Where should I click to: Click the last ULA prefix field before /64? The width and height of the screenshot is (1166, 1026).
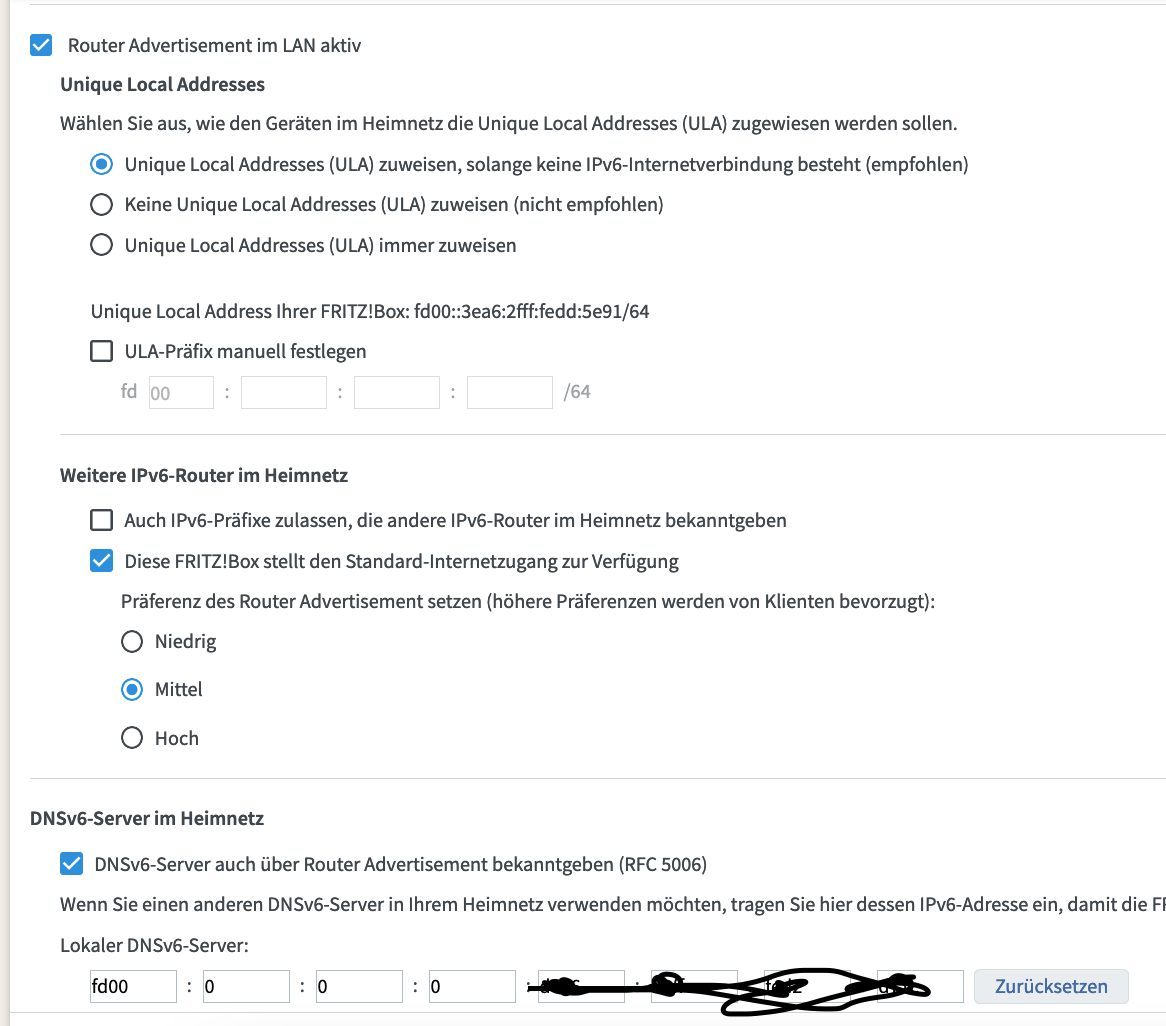tap(509, 393)
